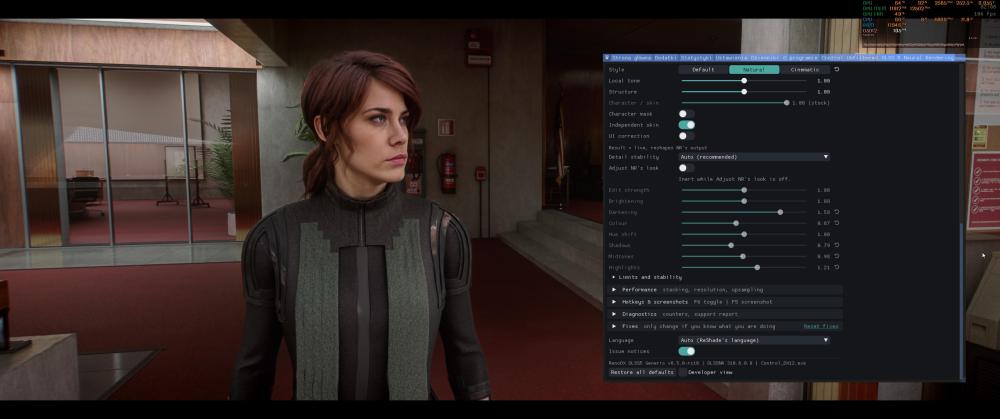Select the Cinematic style button
The image size is (1000, 419).
pyautogui.click(x=805, y=70)
